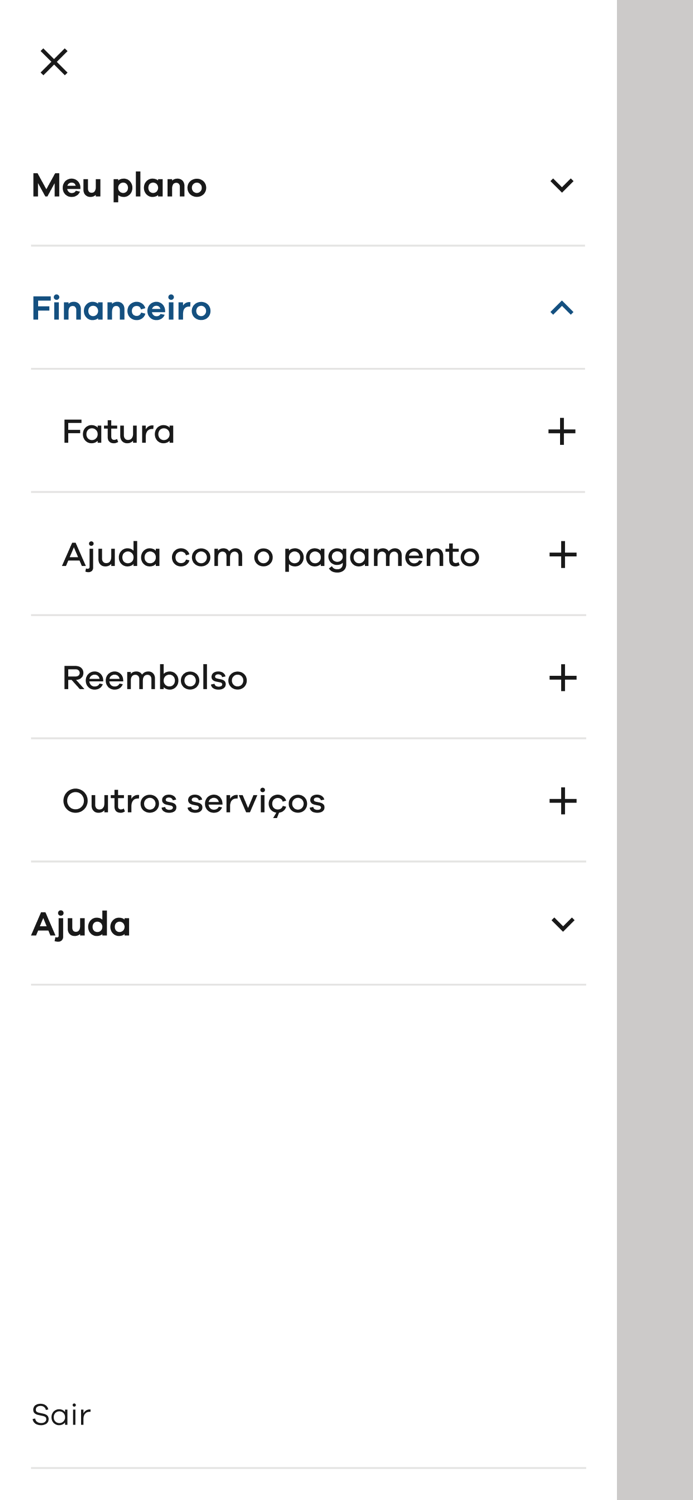Click the plus icon next to Reembolso
Image resolution: width=693 pixels, height=1500 pixels.
(563, 677)
